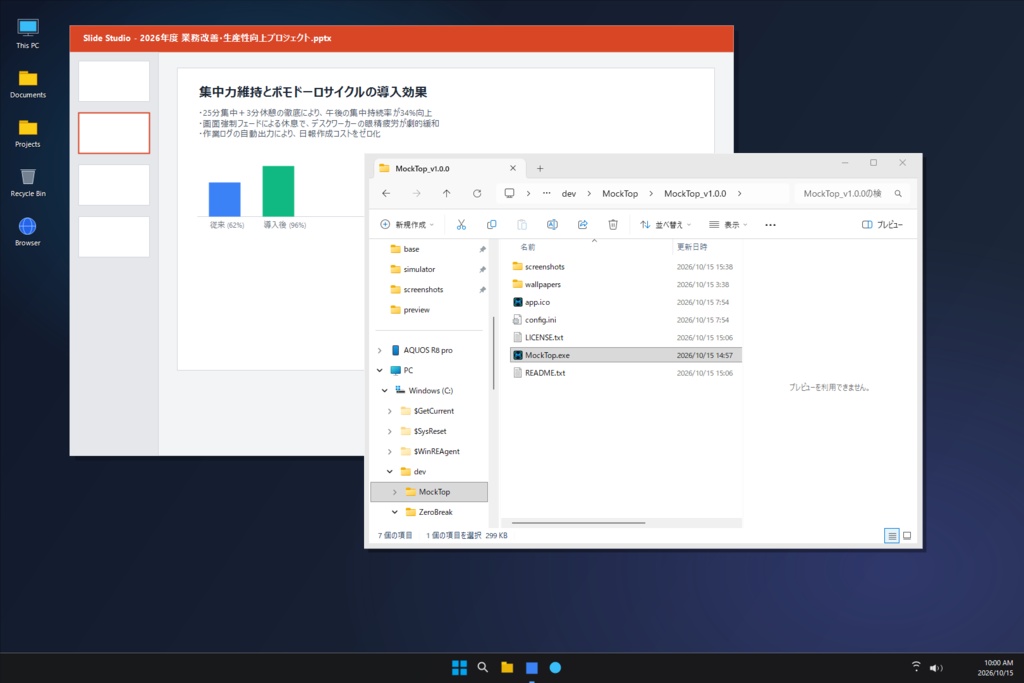This screenshot has height=683, width=1024.
Task: Open the Browser desktop icon
Action: (27, 232)
